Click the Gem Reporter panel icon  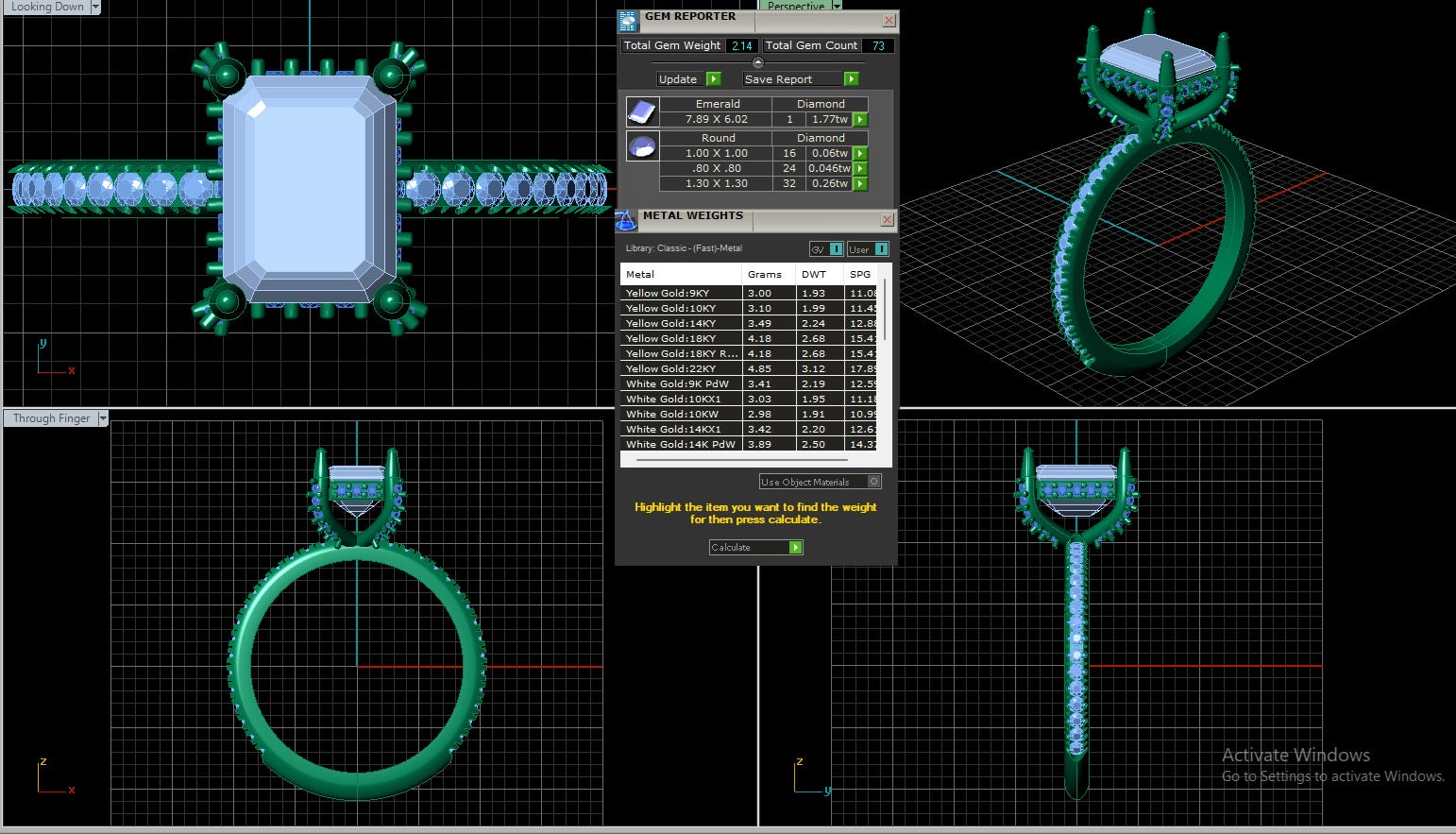(628, 21)
